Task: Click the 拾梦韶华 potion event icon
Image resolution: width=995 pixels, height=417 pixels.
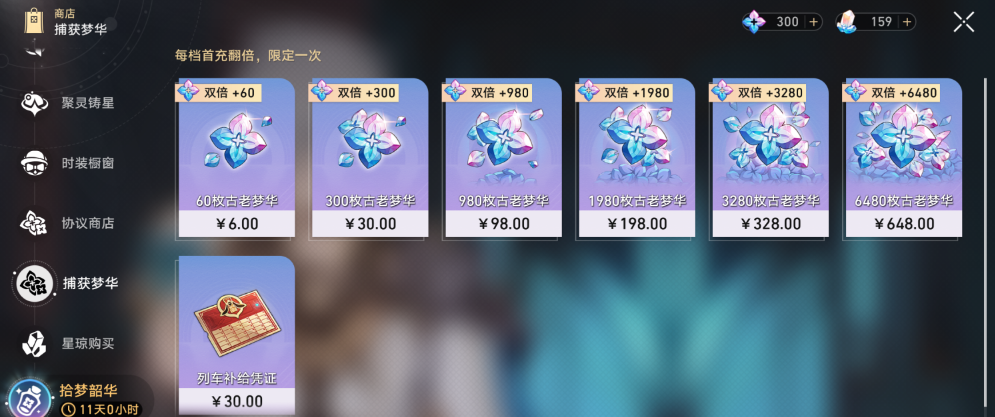Action: point(30,397)
